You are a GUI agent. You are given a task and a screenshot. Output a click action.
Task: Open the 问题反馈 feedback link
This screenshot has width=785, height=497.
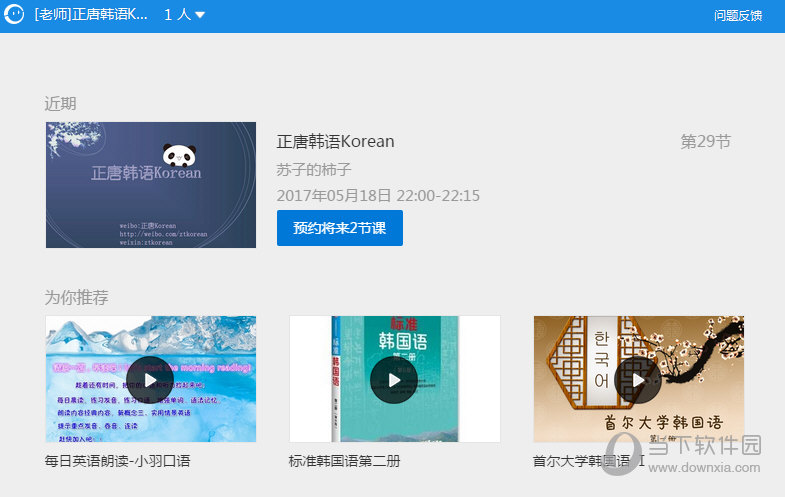(738, 16)
